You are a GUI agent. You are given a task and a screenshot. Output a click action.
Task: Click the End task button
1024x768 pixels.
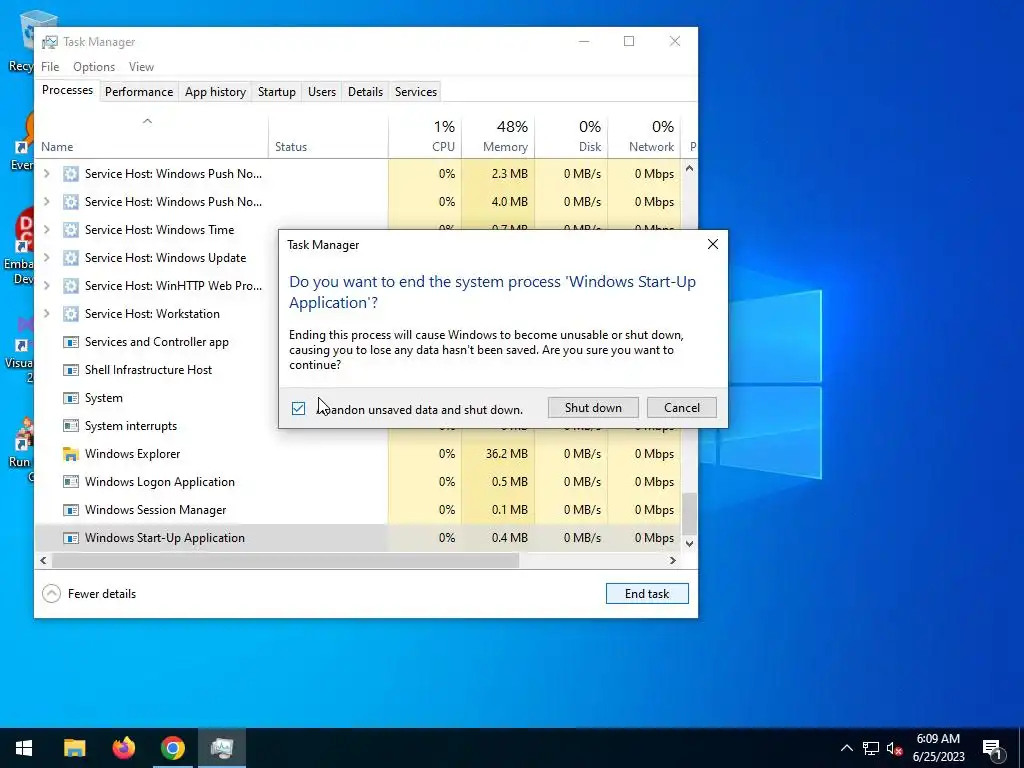647,594
